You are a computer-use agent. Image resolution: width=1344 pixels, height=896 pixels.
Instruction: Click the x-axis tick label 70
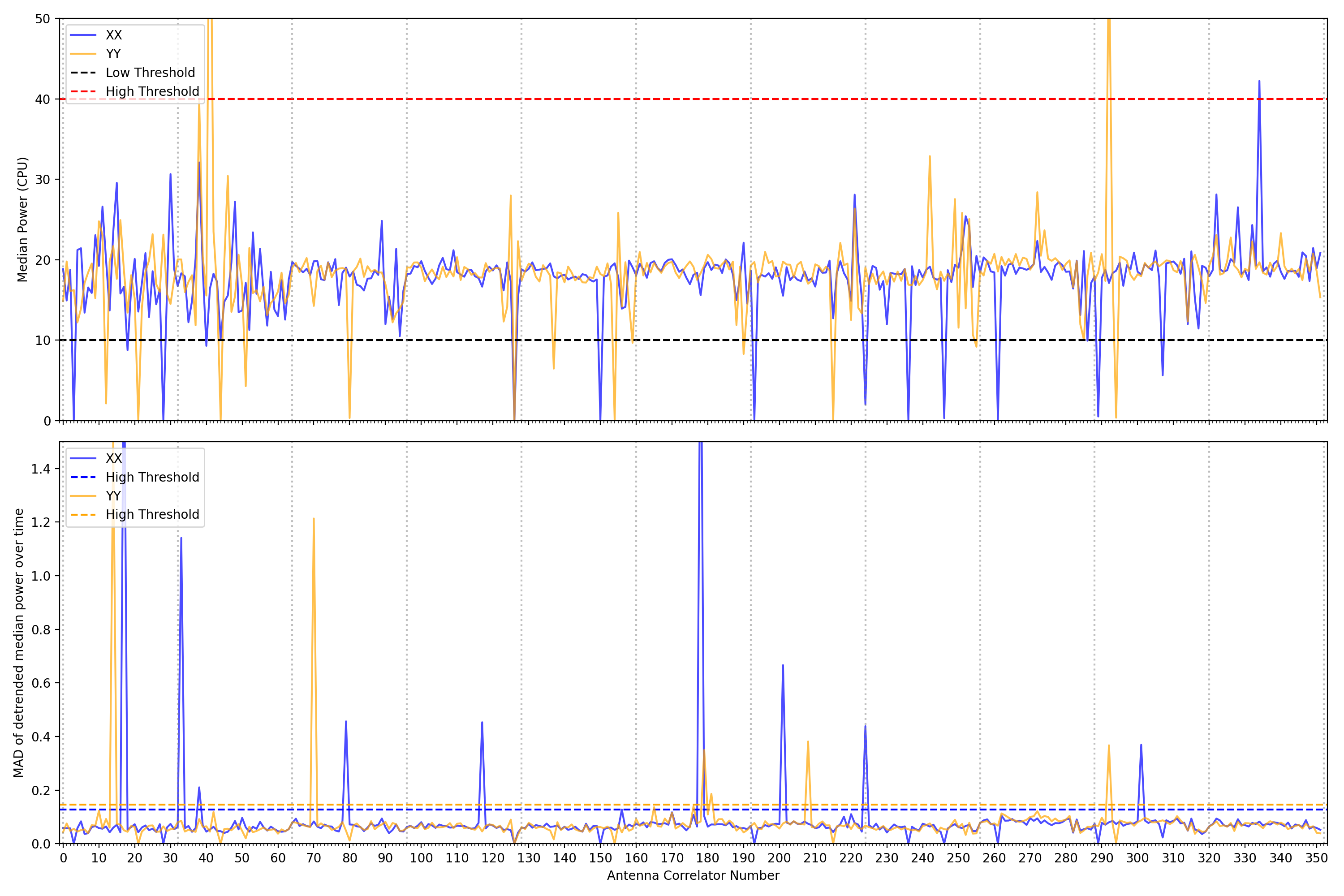click(x=313, y=858)
